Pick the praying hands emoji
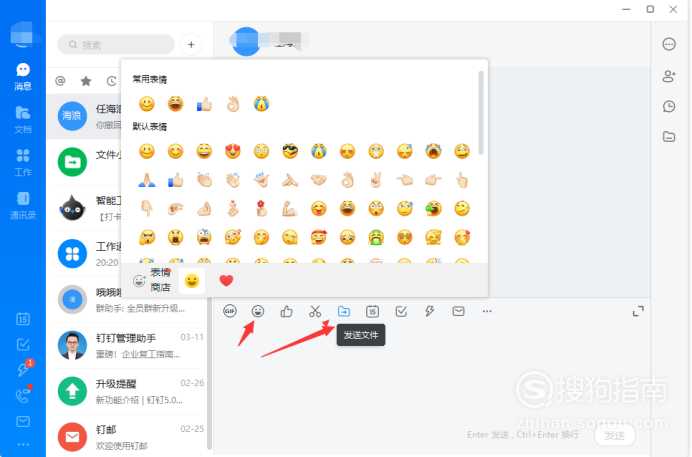692x457 pixels. (x=147, y=180)
